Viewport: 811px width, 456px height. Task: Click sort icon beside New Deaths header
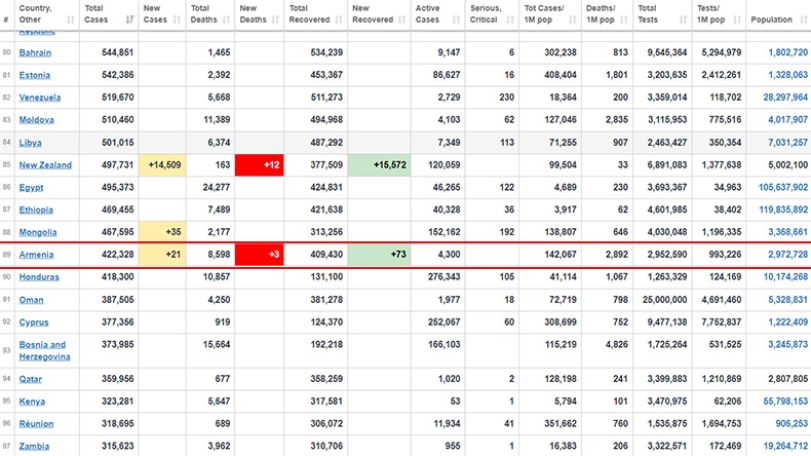(x=275, y=20)
